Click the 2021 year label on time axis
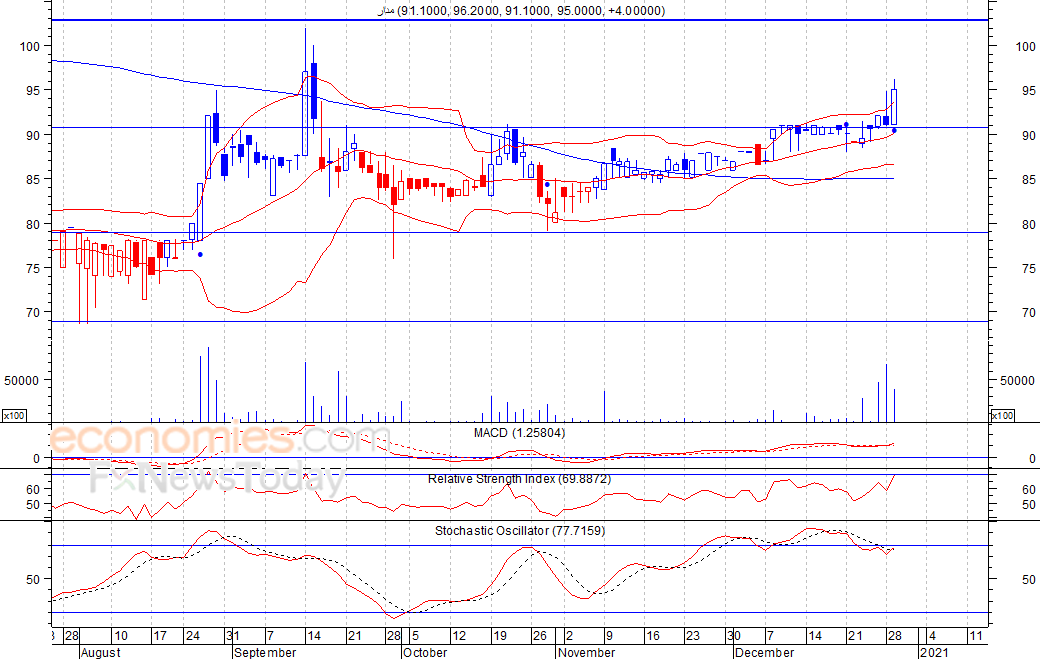 click(933, 652)
